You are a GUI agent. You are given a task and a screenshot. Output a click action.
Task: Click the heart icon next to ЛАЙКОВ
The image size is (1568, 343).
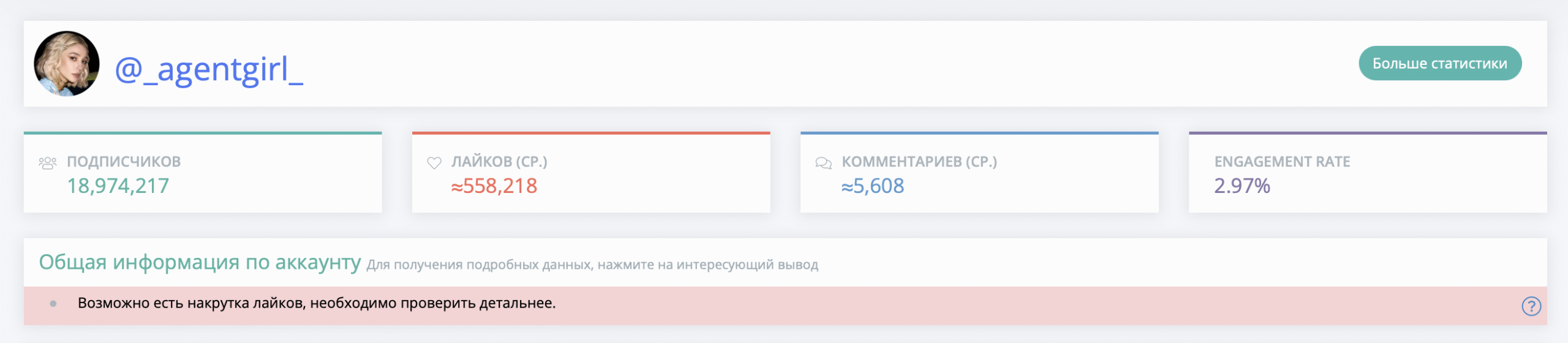click(x=434, y=163)
